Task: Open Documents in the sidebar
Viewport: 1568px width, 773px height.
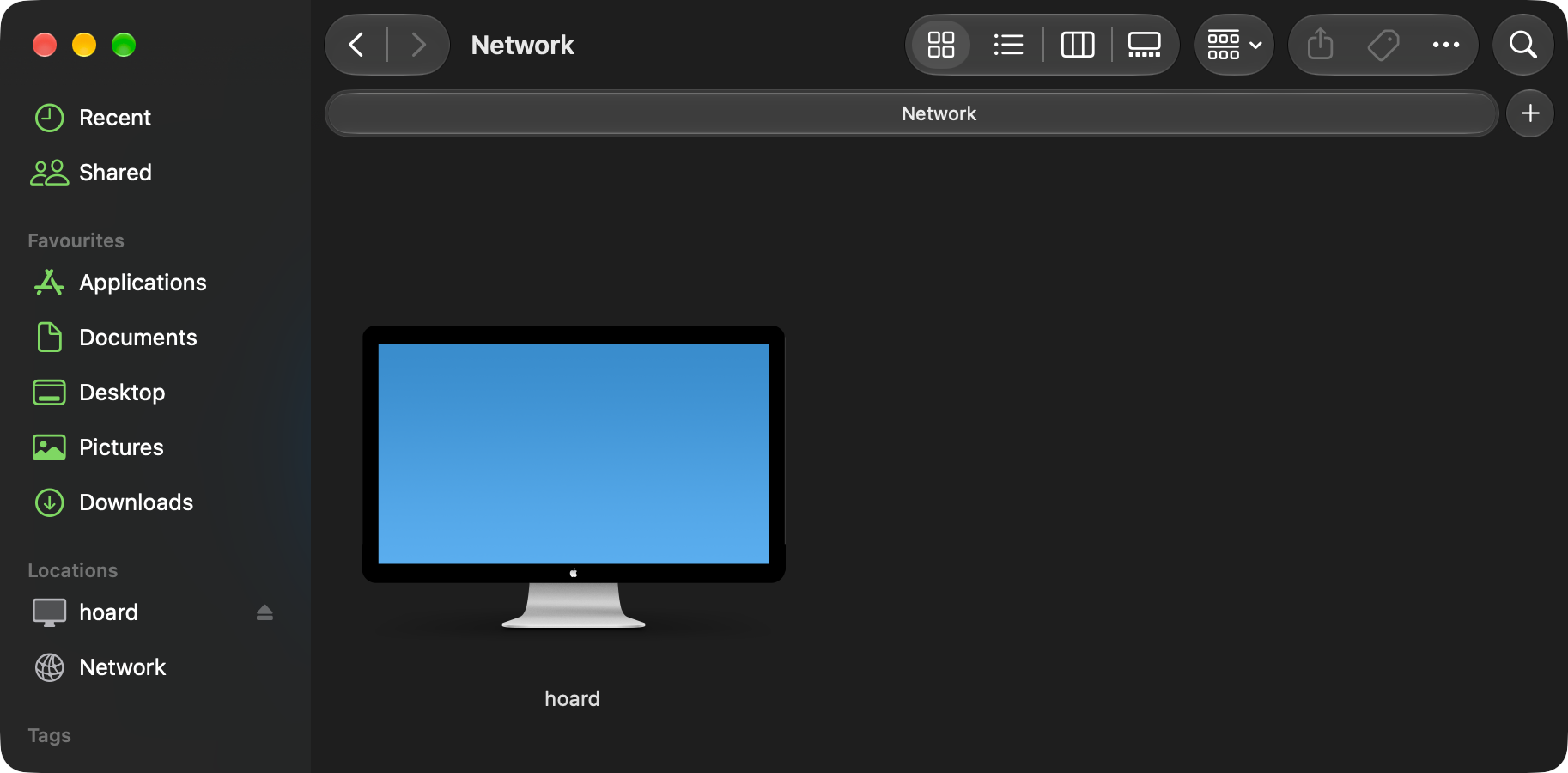Action: [x=137, y=338]
